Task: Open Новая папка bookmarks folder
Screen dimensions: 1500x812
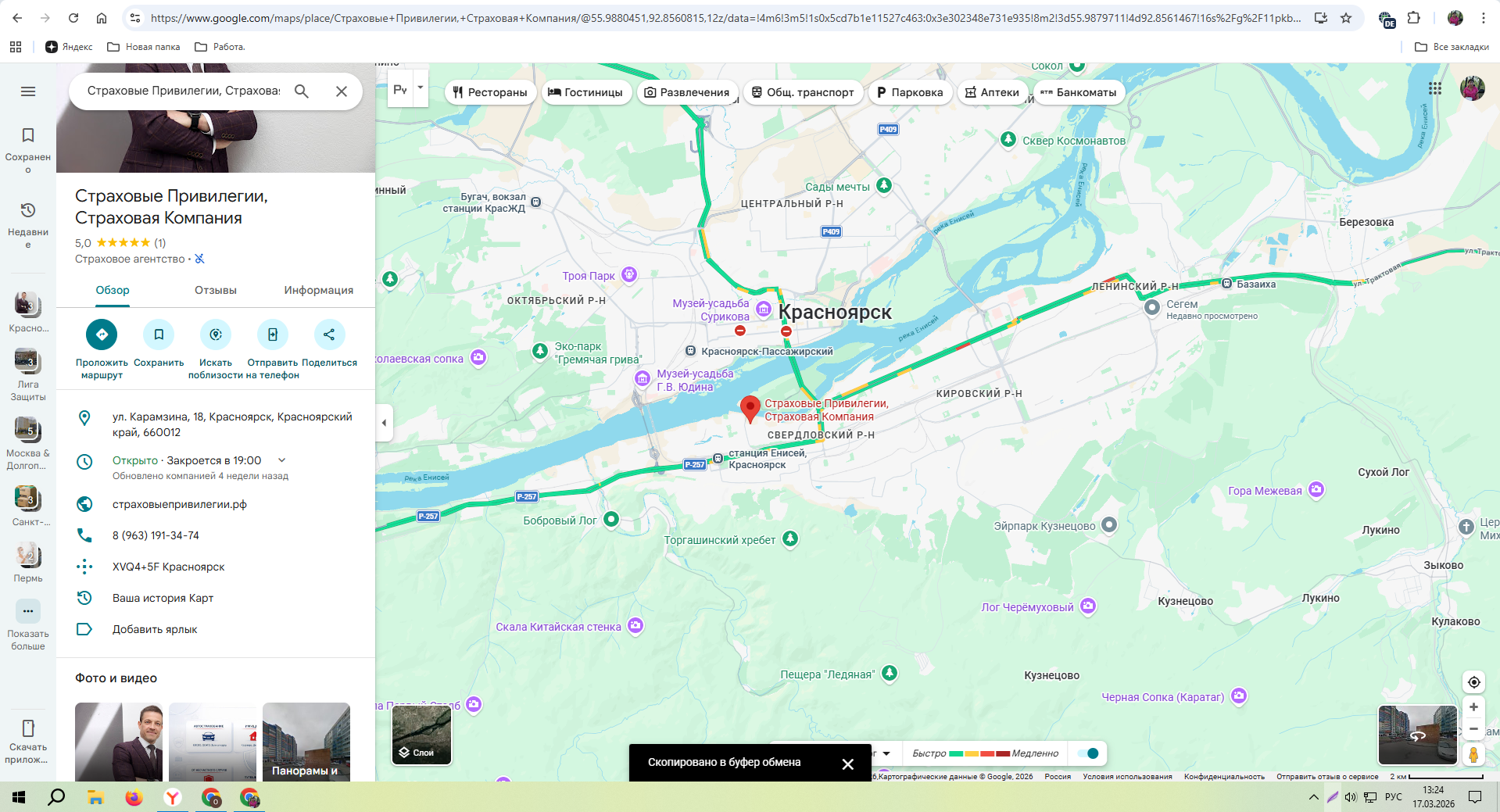Action: [x=143, y=47]
